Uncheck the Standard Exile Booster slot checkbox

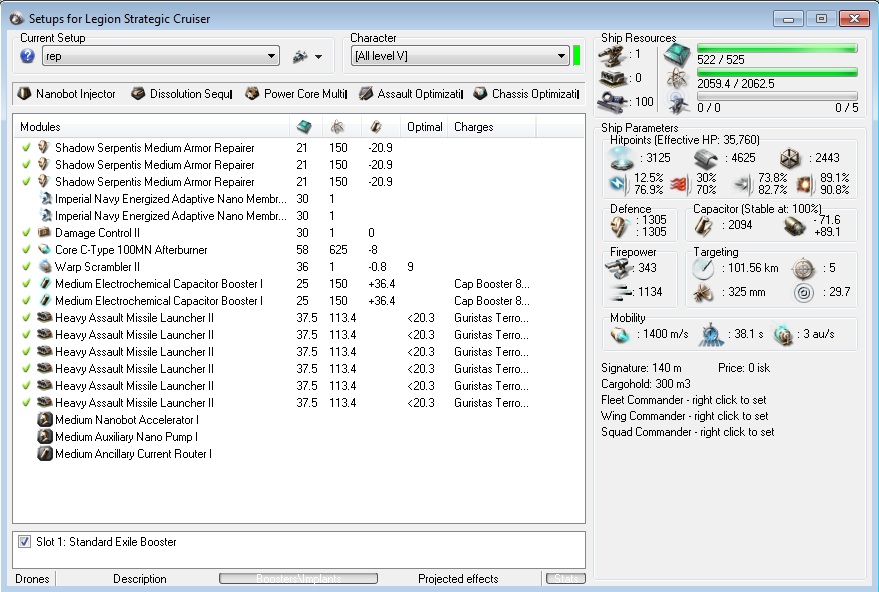[x=25, y=542]
